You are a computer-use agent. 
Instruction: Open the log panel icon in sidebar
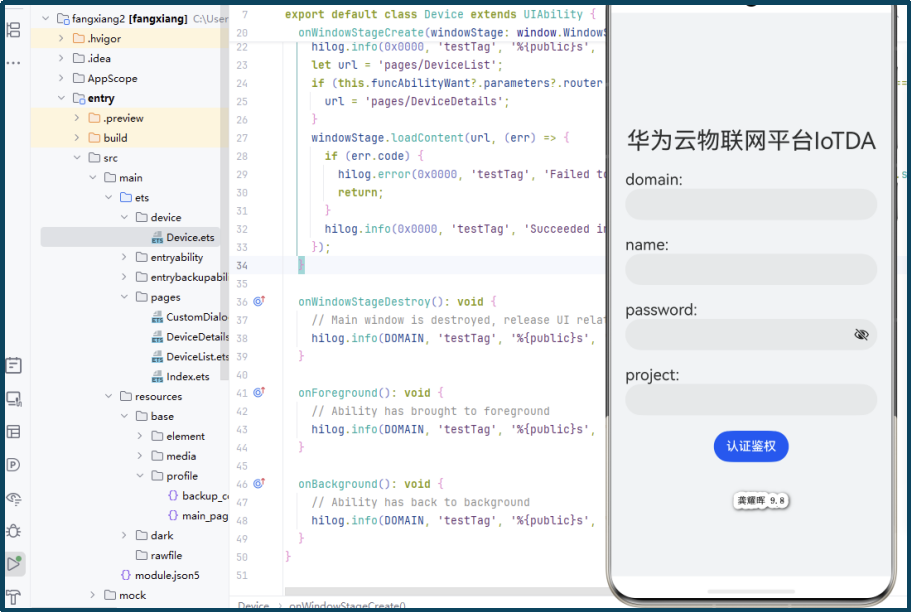(13, 365)
